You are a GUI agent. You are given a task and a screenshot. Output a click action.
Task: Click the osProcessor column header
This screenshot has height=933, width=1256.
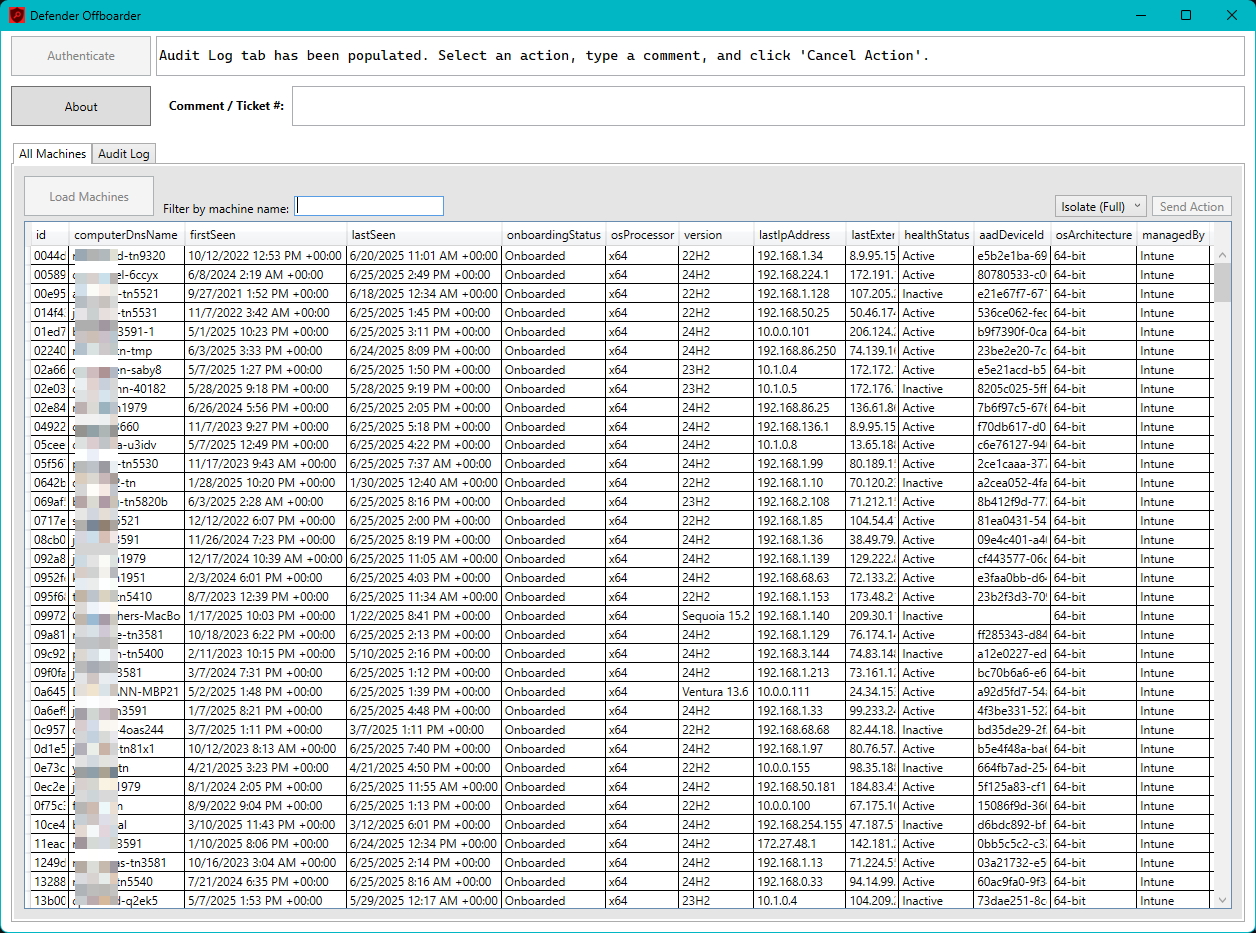(x=643, y=235)
